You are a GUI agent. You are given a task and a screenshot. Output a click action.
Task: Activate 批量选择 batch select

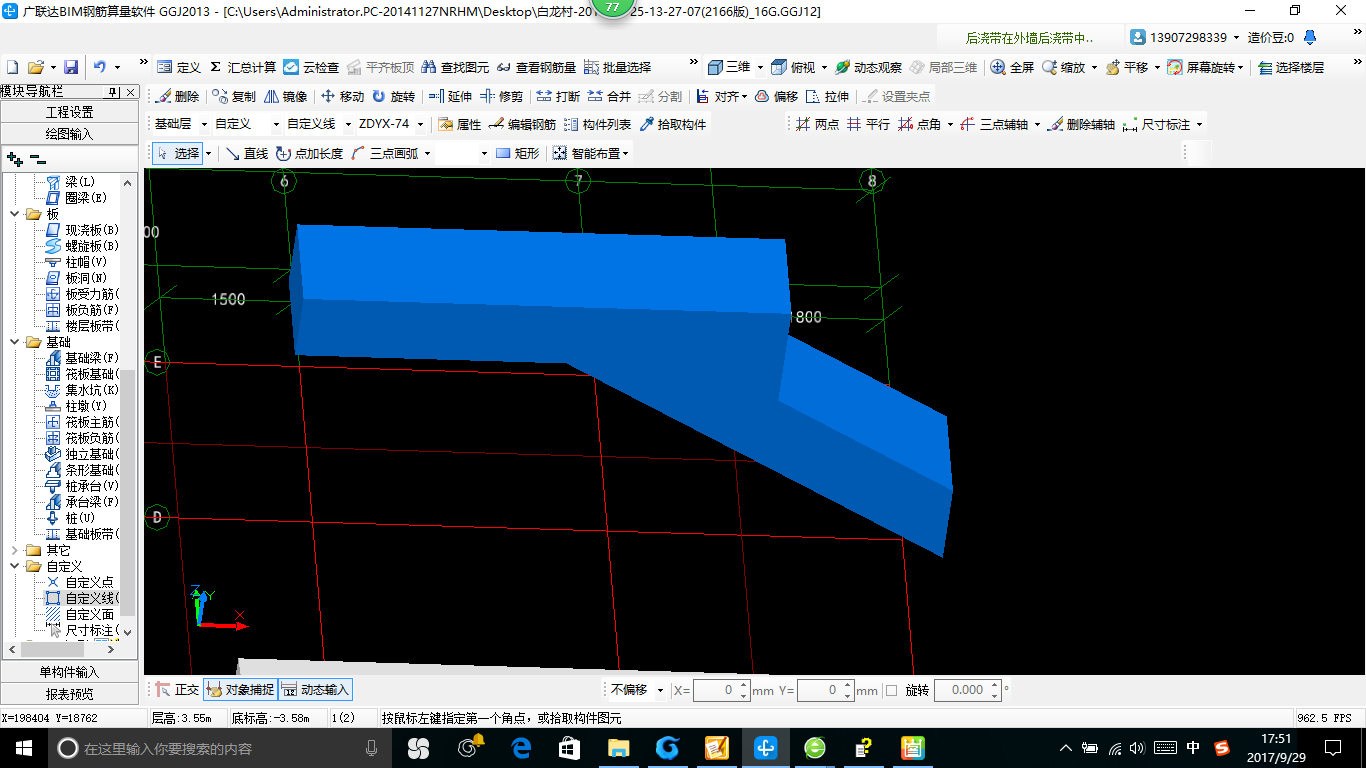(x=617, y=67)
